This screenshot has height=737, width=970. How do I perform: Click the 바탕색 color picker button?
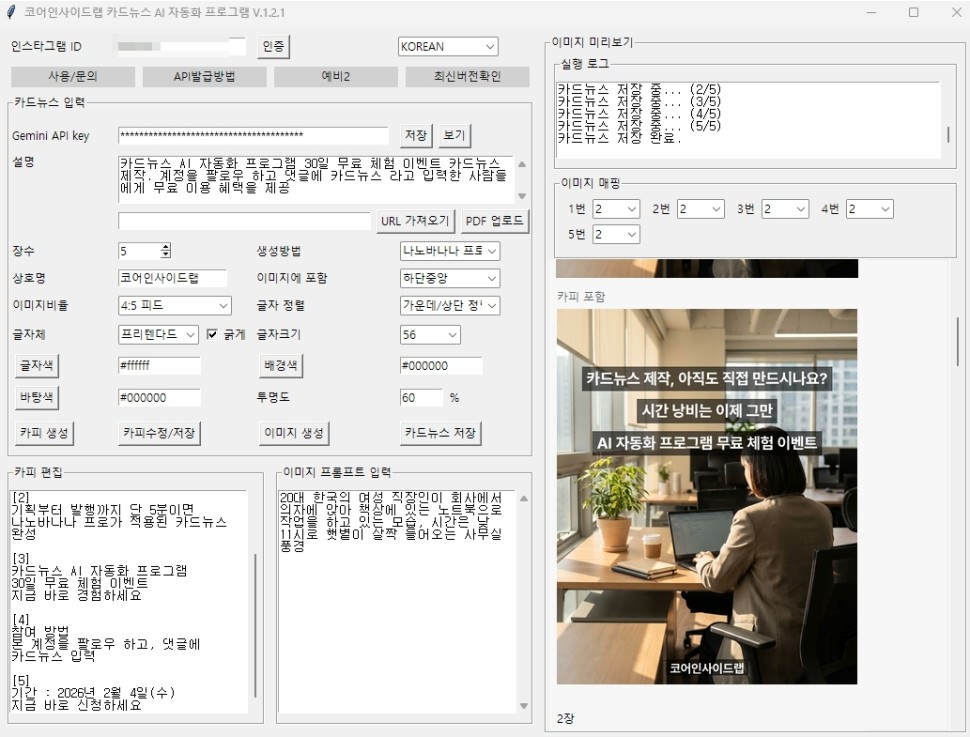[36, 397]
